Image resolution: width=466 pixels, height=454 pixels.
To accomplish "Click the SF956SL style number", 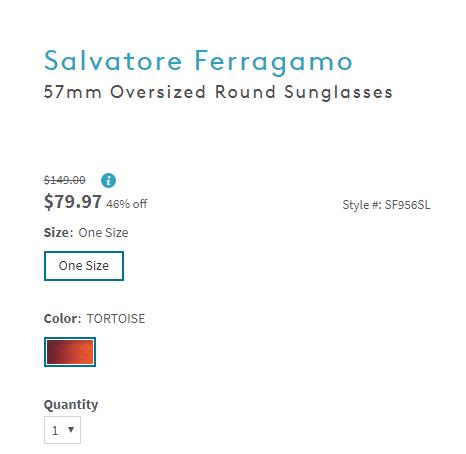I will tap(408, 205).
